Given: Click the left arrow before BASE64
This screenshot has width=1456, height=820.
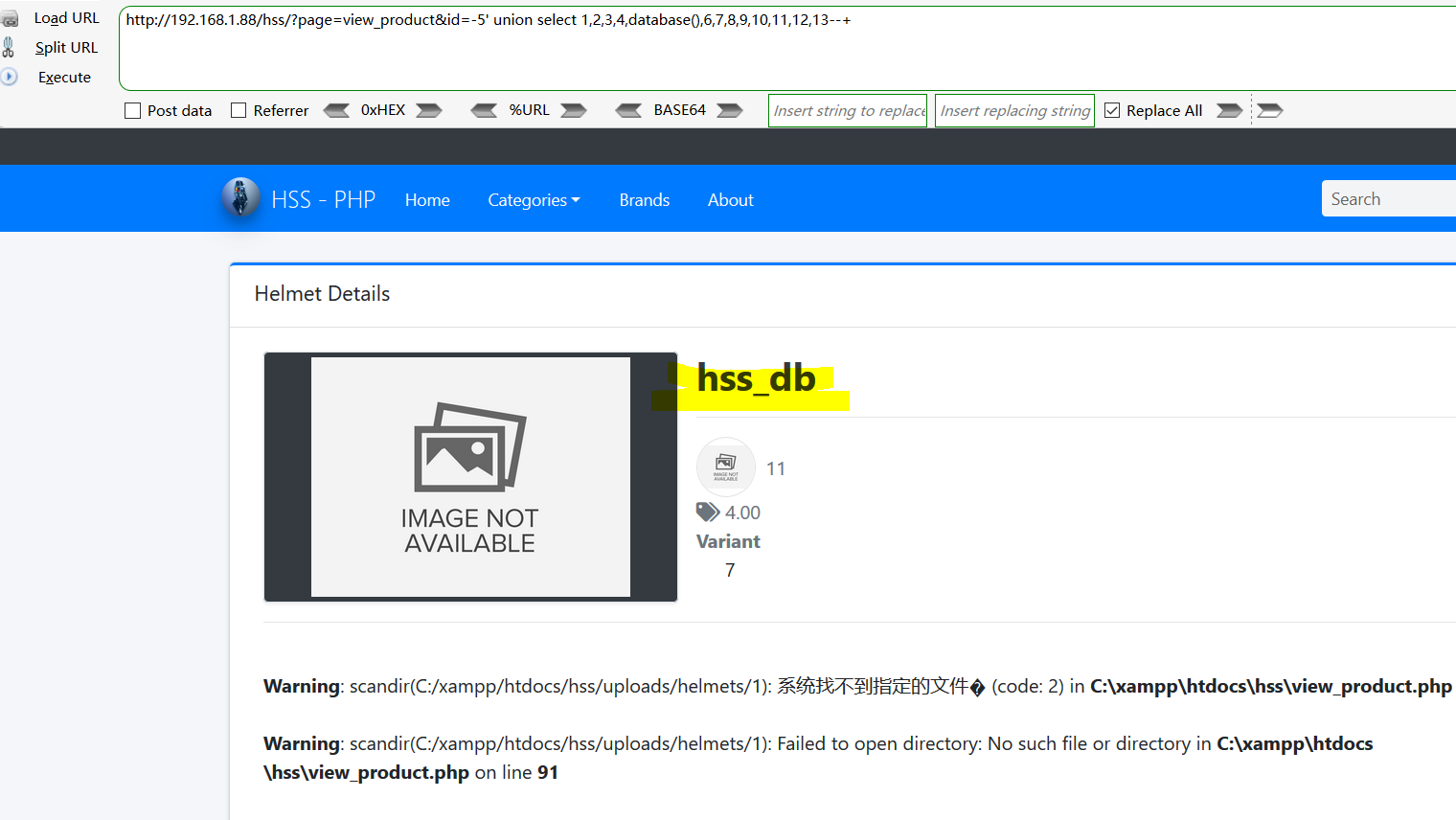Looking at the screenshot, I should click(x=629, y=111).
